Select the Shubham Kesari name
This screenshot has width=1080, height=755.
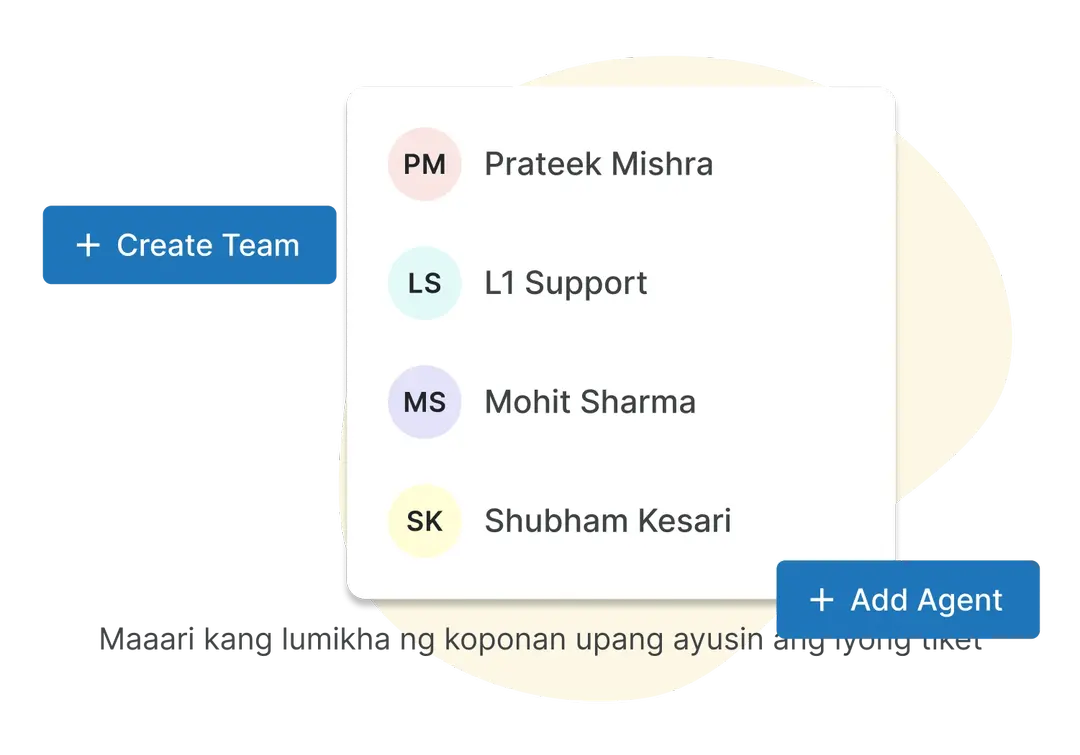click(607, 521)
